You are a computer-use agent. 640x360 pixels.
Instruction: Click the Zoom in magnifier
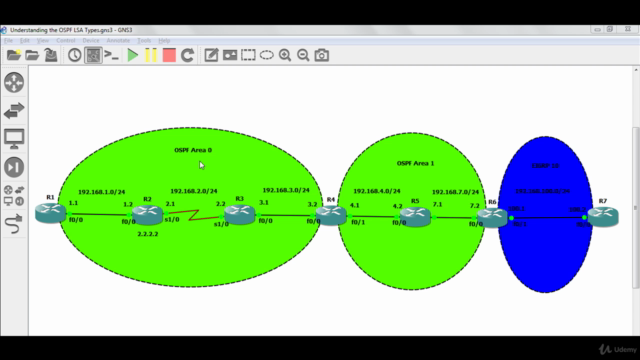click(x=285, y=55)
